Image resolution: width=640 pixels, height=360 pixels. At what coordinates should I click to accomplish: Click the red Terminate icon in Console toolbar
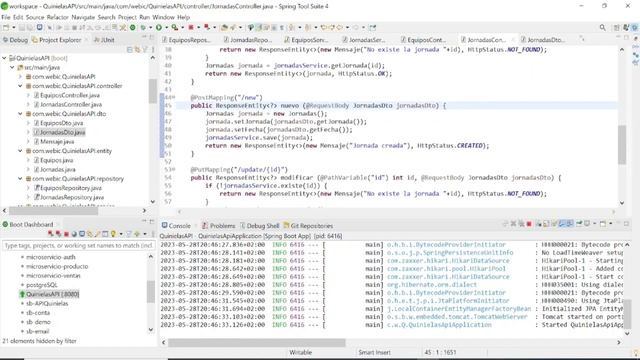529,224
